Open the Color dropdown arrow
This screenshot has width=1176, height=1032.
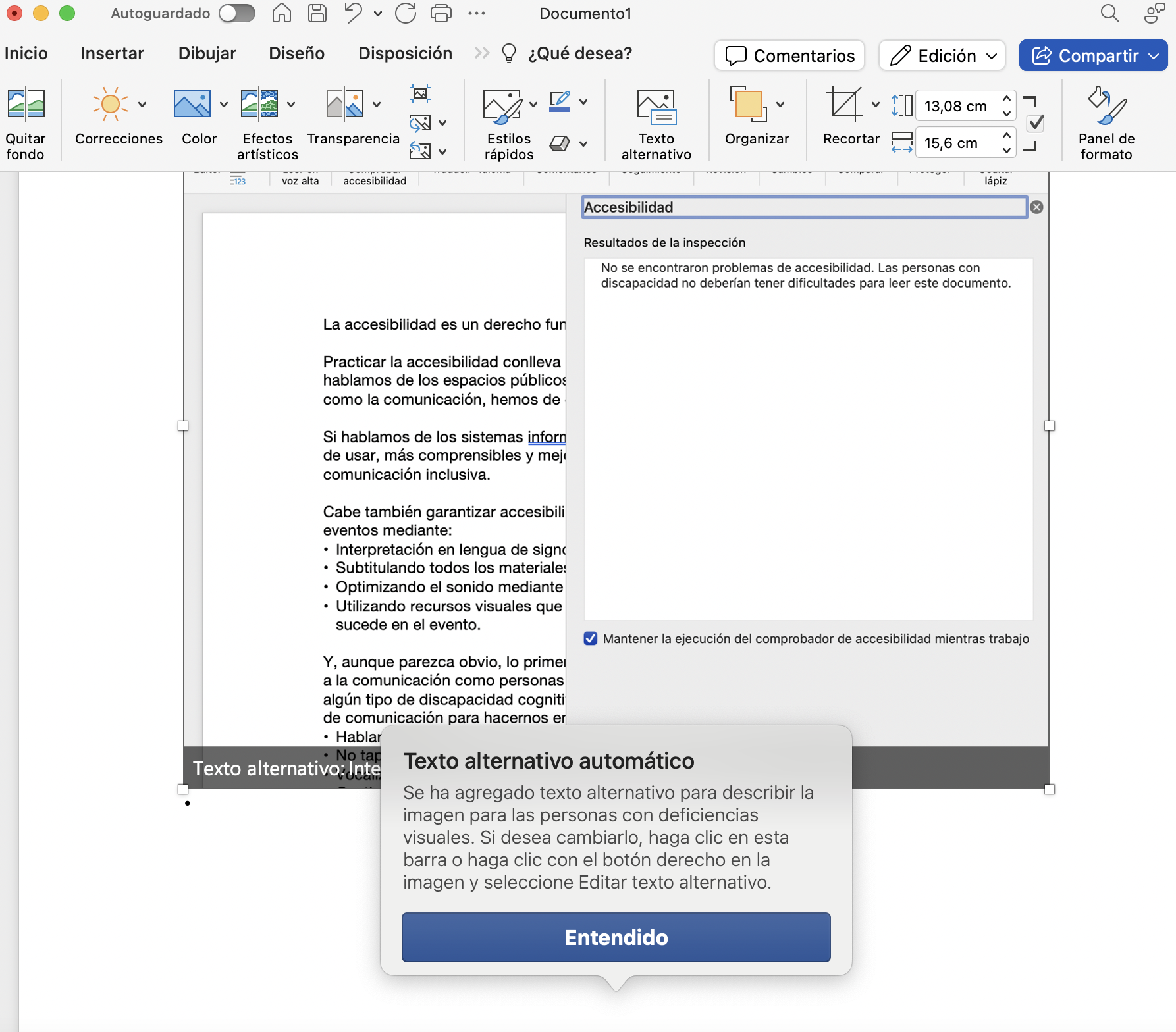coord(224,104)
